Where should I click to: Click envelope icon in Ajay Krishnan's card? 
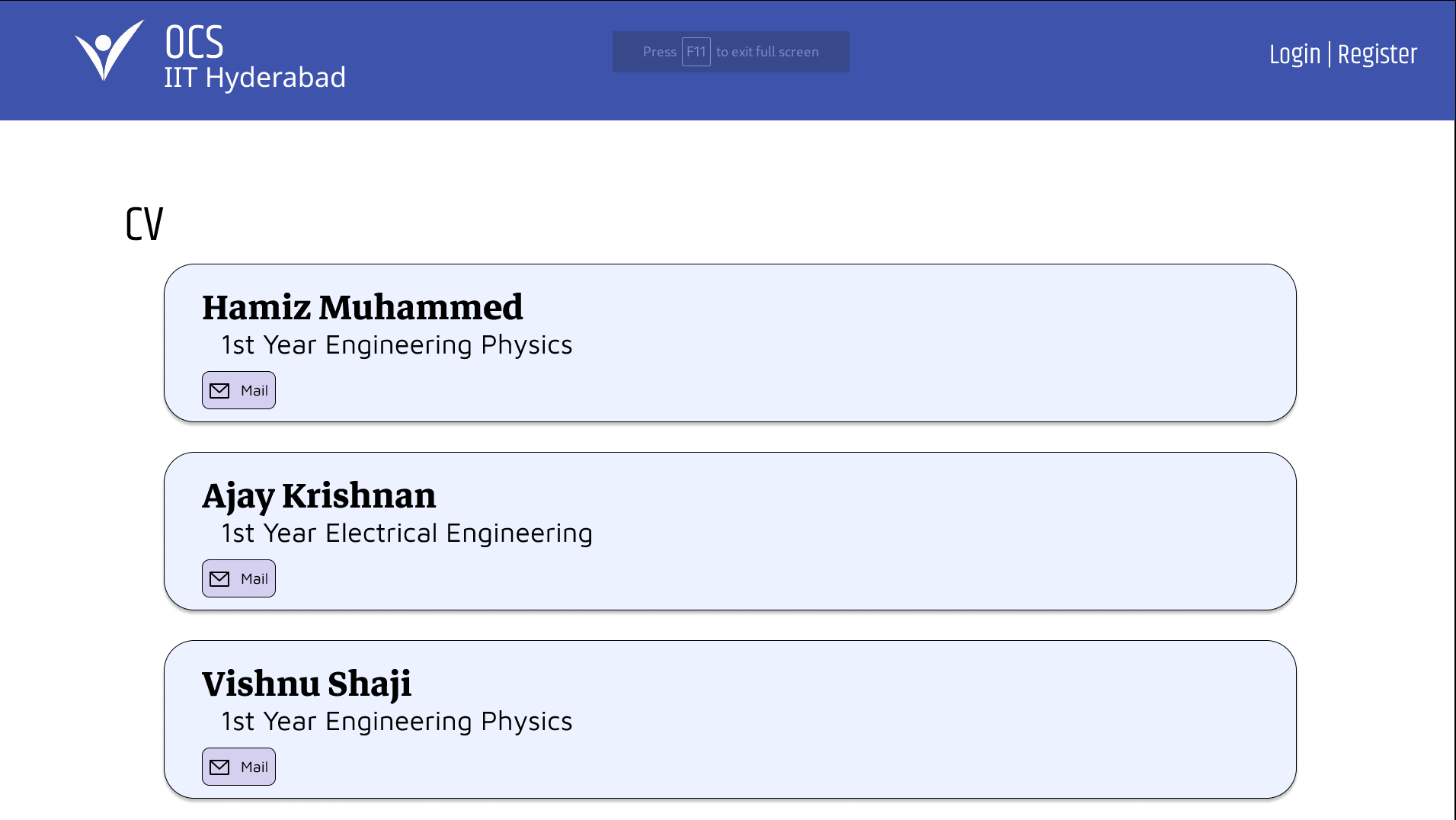coord(219,579)
